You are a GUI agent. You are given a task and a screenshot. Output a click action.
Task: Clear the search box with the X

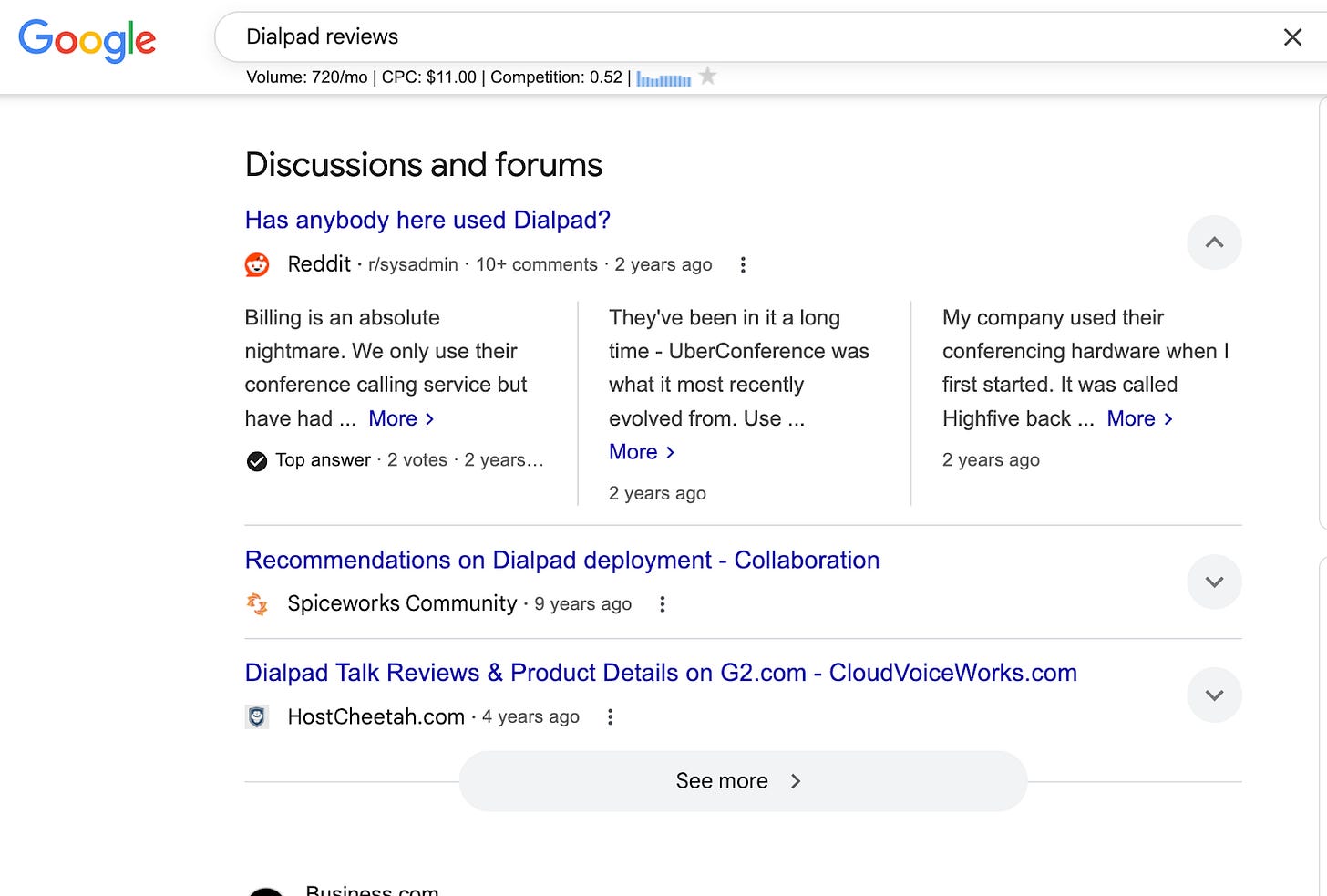[1292, 37]
